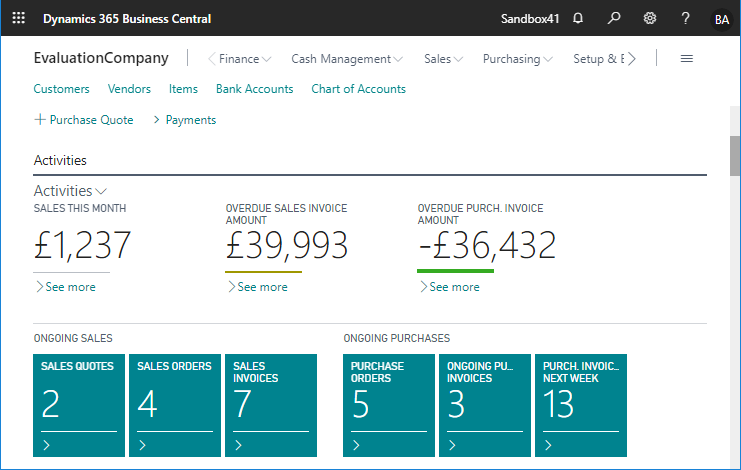Open the Sales Quotes tile
This screenshot has width=741, height=470.
(x=78, y=405)
